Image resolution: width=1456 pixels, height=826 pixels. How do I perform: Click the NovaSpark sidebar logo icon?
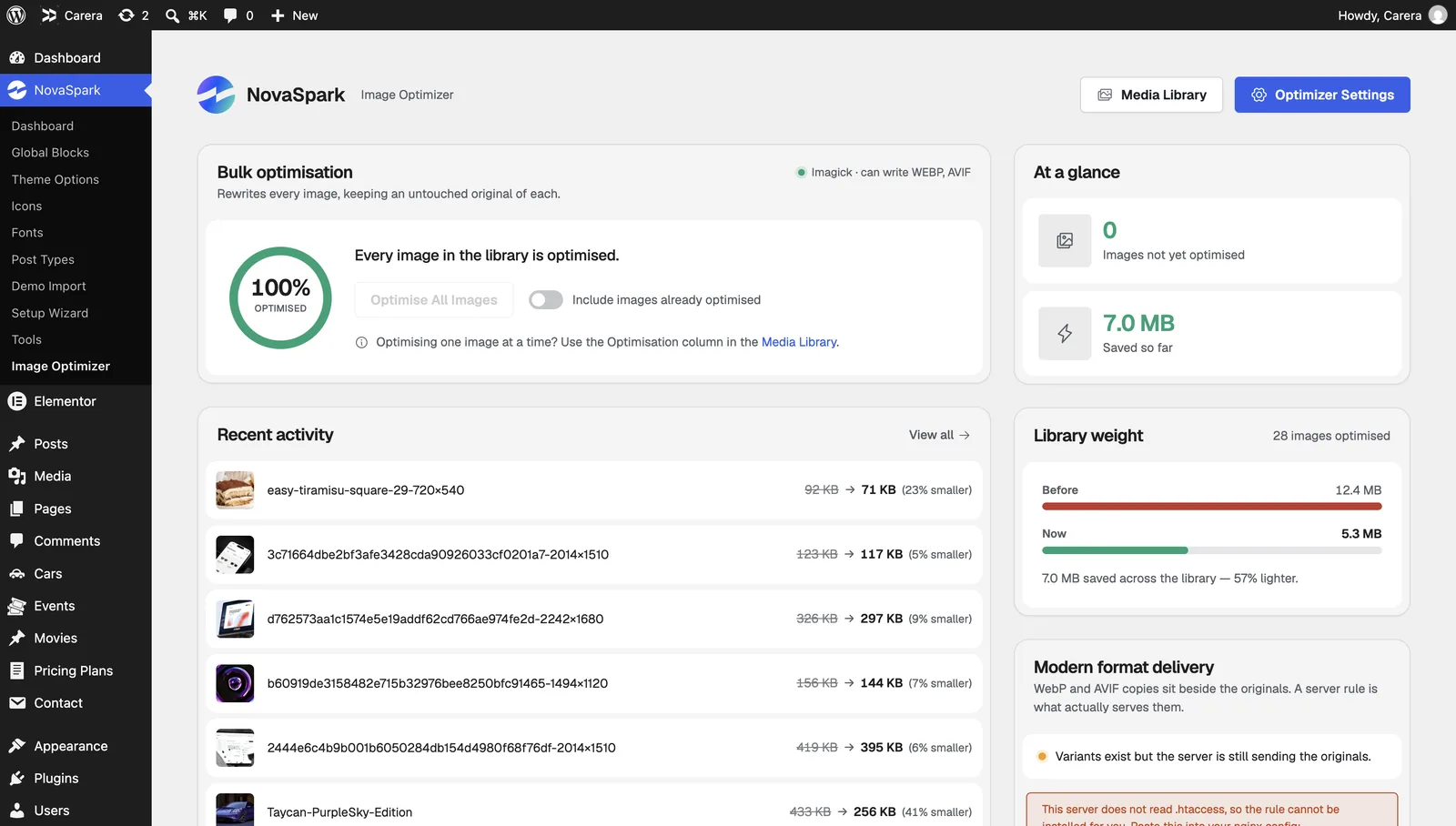[x=17, y=90]
